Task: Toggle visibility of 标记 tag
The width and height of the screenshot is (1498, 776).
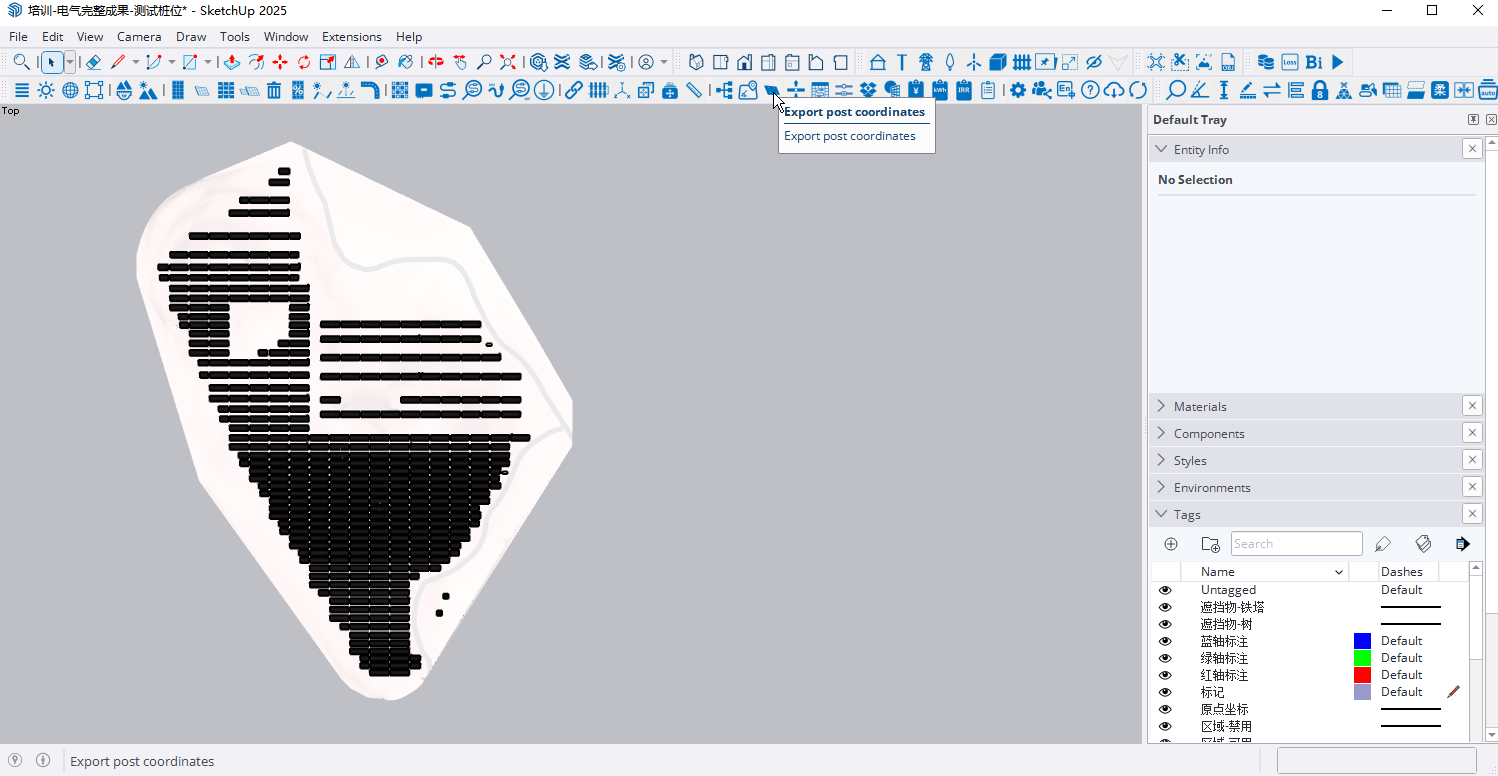Action: (x=1165, y=692)
